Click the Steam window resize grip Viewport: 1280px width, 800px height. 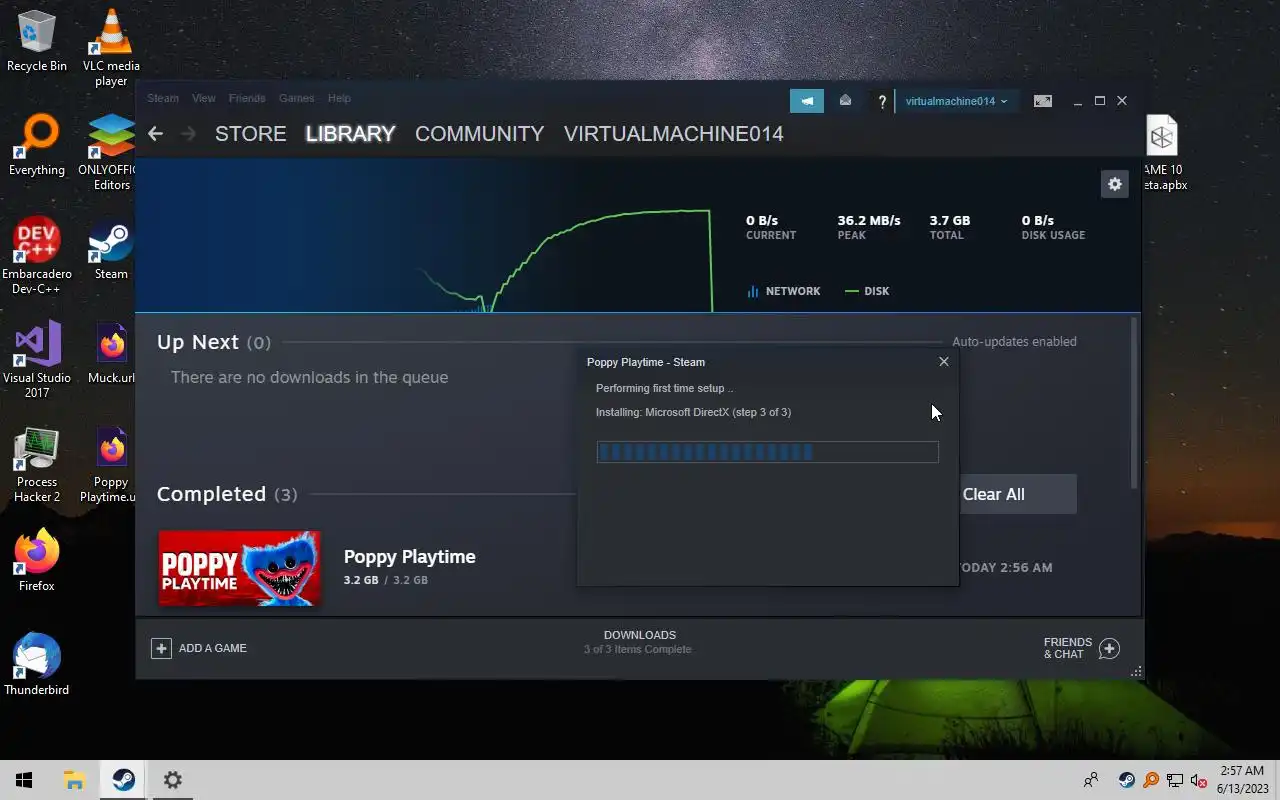1136,672
